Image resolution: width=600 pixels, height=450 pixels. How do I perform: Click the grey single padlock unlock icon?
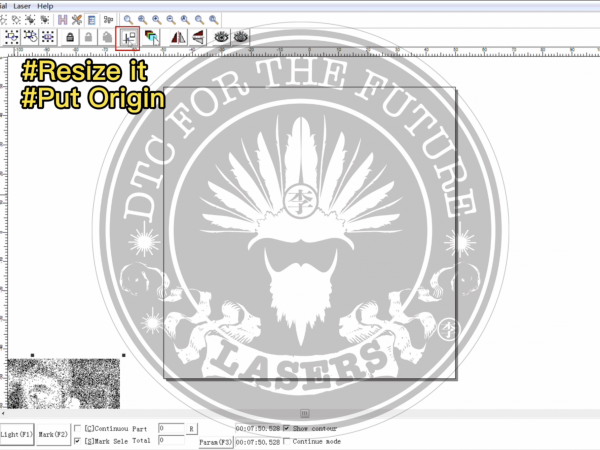(x=88, y=37)
